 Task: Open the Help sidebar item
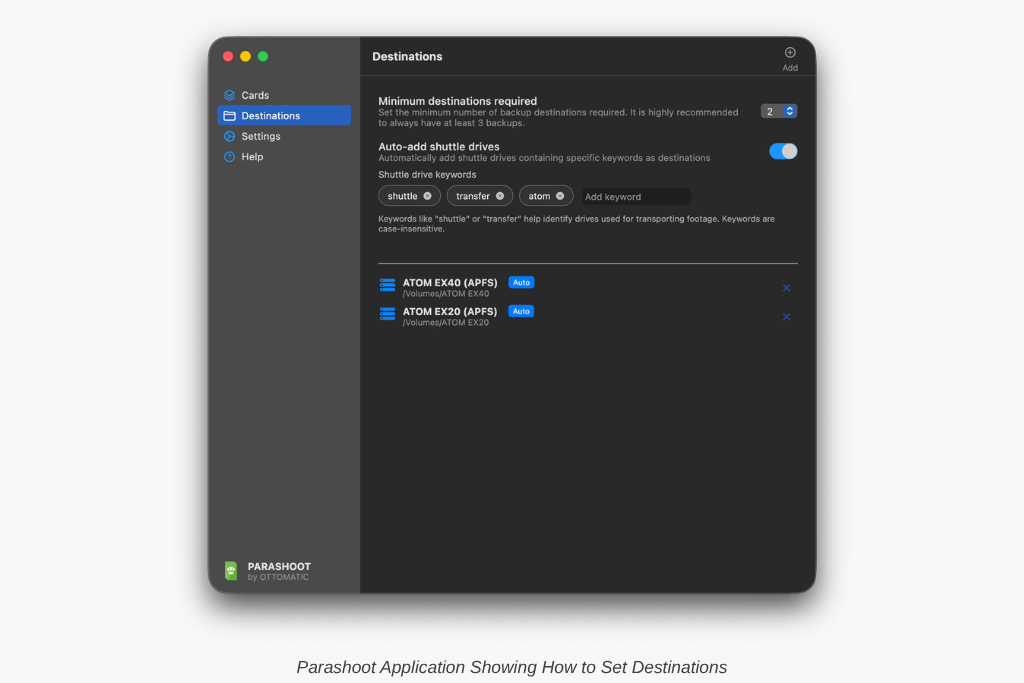(x=252, y=157)
